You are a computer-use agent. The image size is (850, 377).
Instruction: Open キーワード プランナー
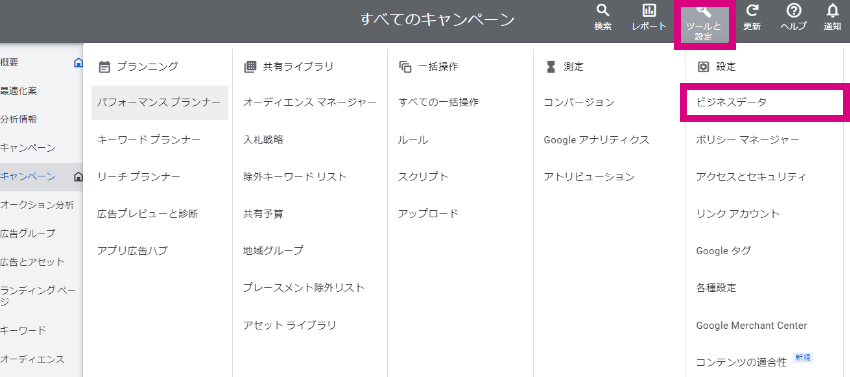[149, 140]
